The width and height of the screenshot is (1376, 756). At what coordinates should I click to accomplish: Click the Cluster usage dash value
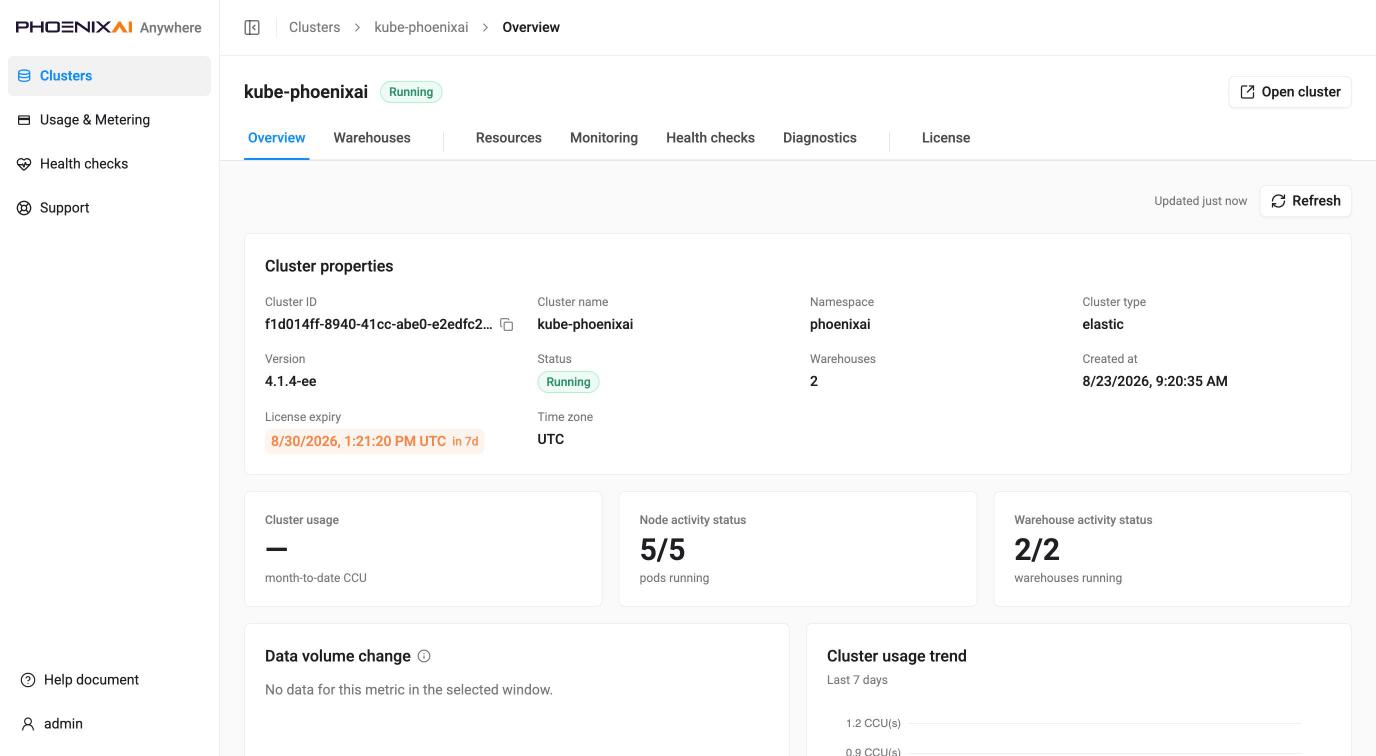point(276,549)
